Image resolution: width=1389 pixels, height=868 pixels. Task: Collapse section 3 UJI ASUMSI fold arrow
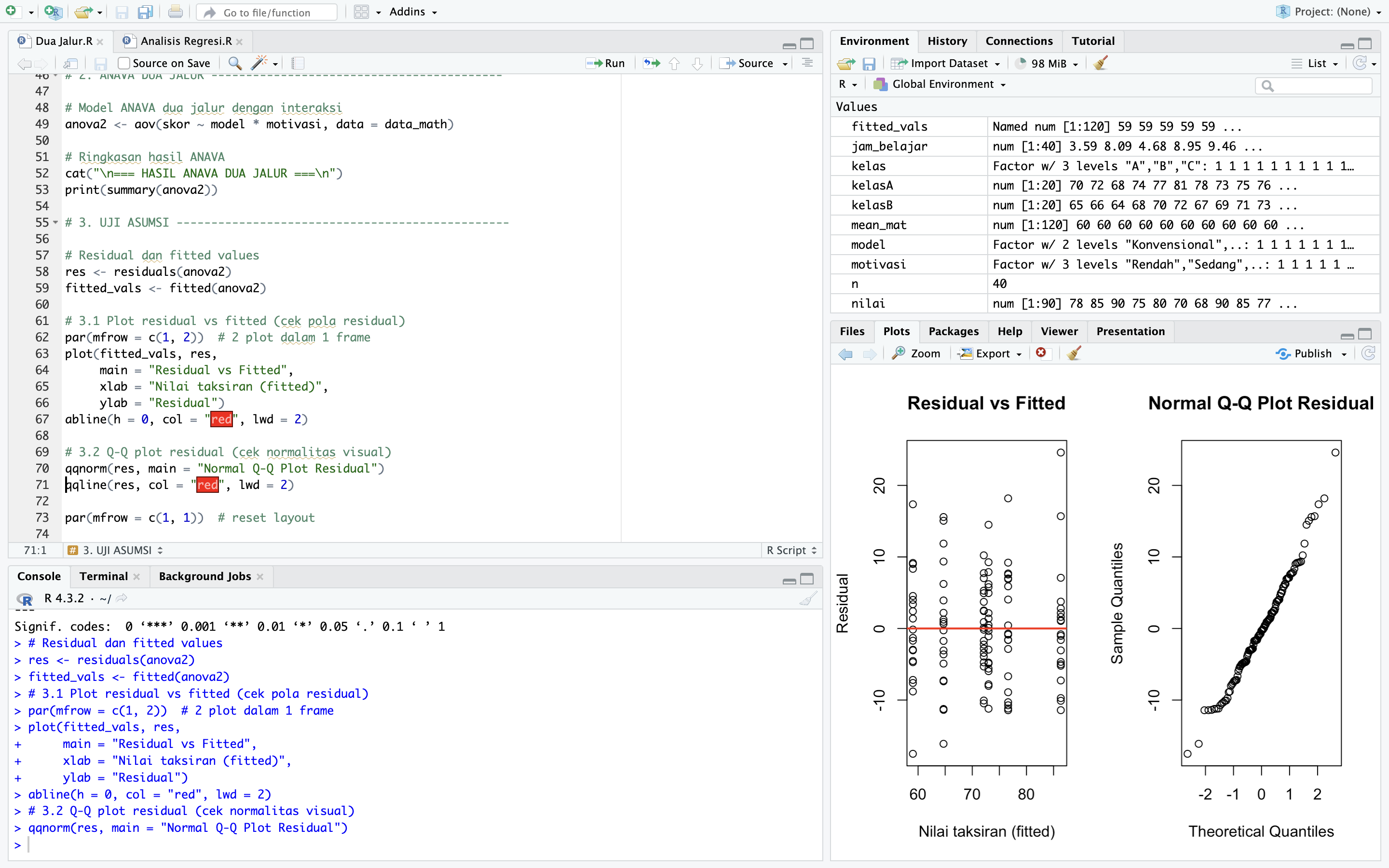(55, 222)
